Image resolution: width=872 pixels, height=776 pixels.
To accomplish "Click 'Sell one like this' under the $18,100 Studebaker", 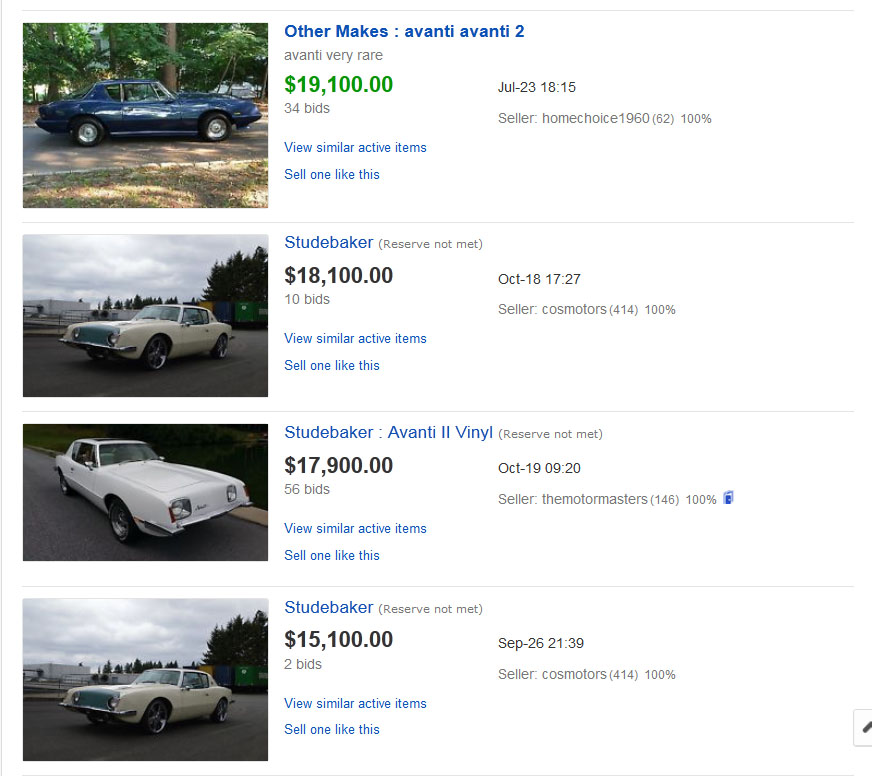I will 332,365.
